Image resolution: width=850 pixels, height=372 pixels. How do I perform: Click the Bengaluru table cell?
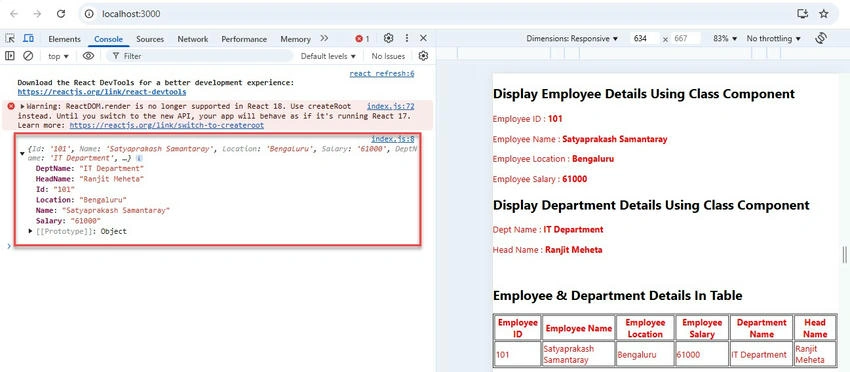[x=645, y=355]
